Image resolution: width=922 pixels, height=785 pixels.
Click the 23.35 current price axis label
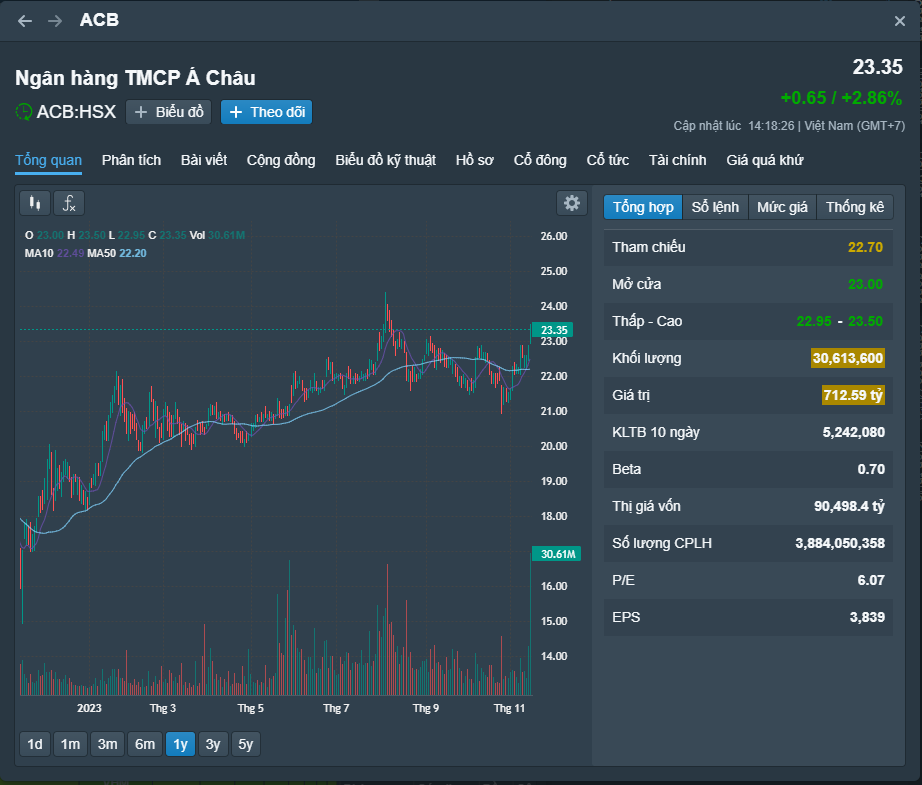click(554, 330)
